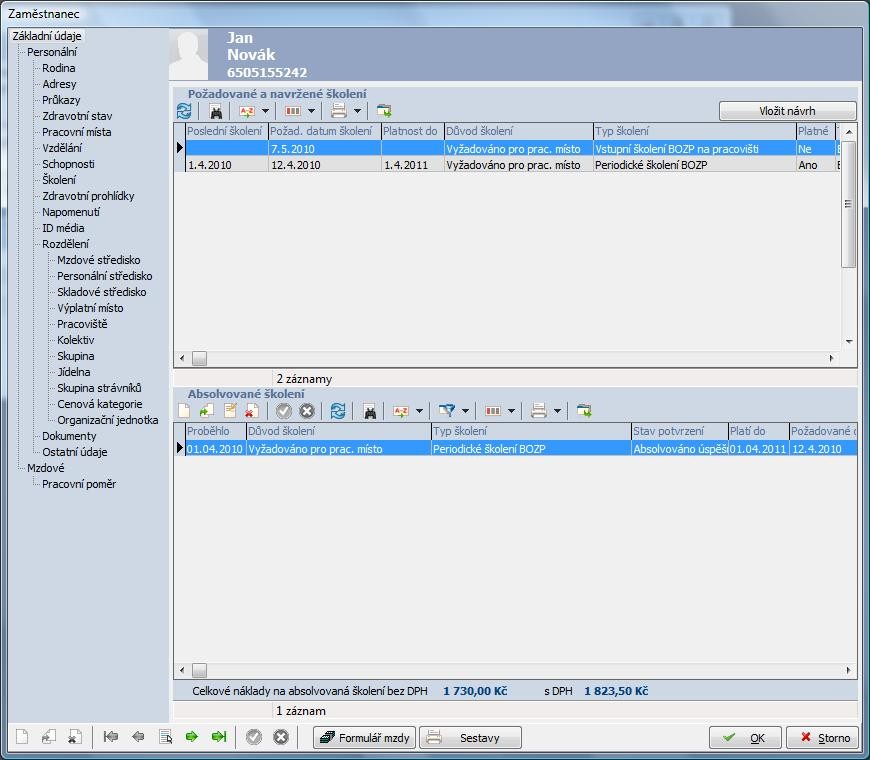Click export icon in Požadované školení toolbar

(x=385, y=111)
